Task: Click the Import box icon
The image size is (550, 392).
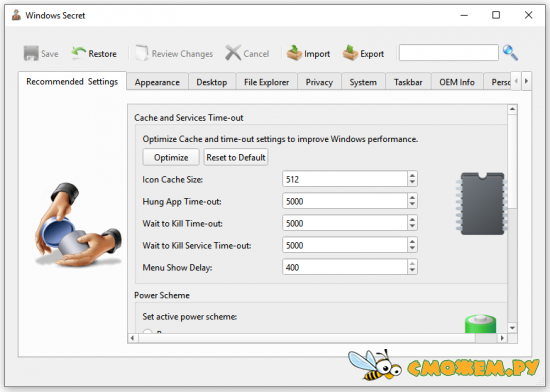Action: tap(294, 53)
